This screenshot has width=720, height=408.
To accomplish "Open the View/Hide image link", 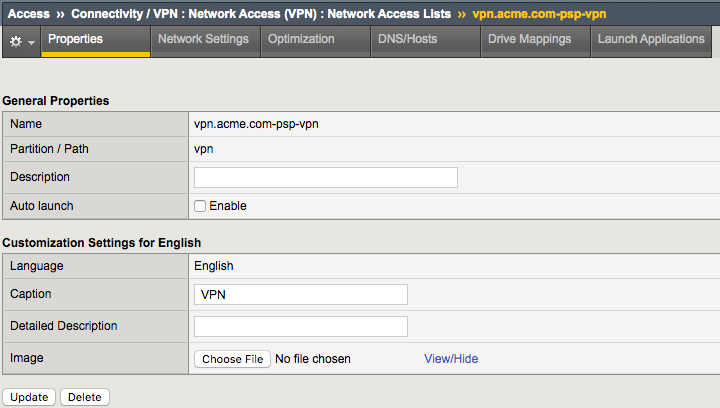I will (451, 359).
